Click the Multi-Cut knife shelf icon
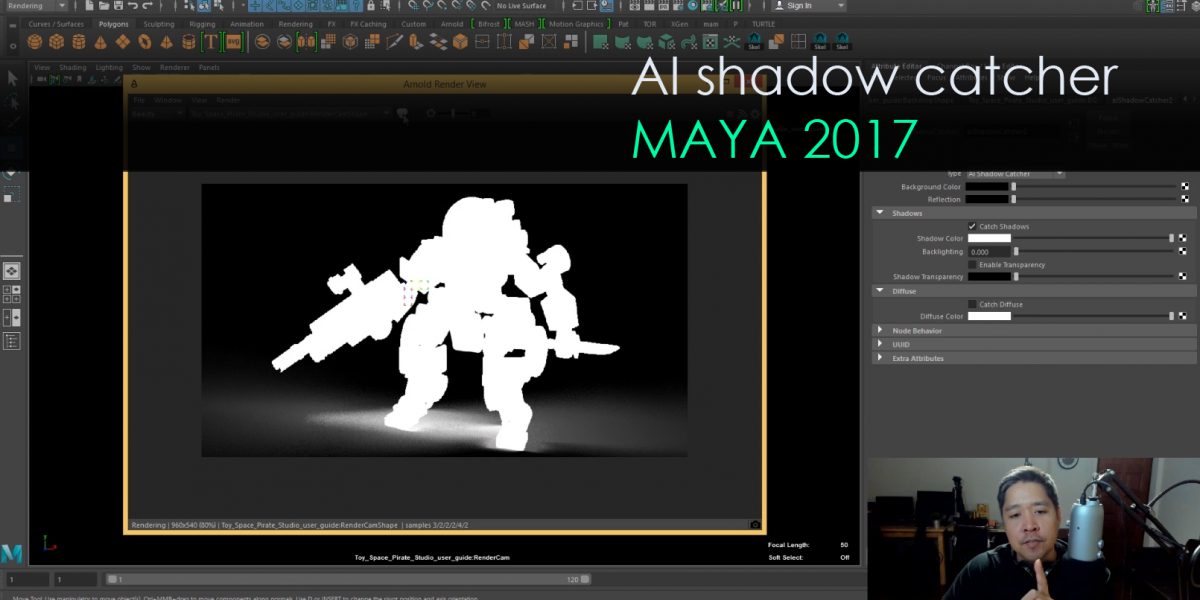Image resolution: width=1200 pixels, height=600 pixels. (x=394, y=42)
